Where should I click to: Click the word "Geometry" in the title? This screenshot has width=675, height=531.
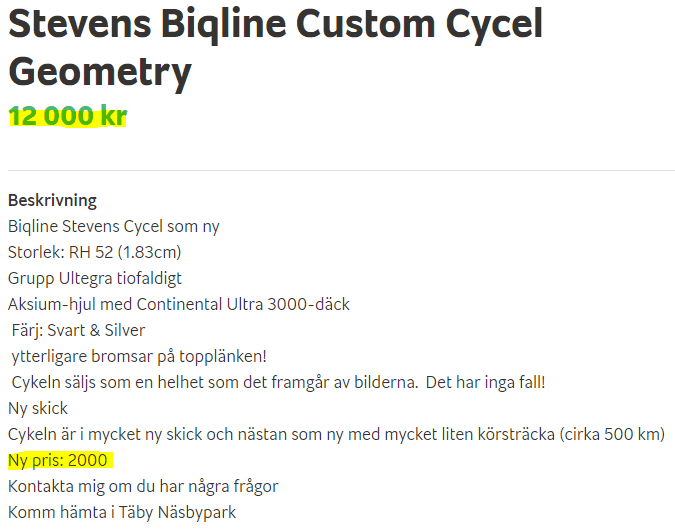coord(99,72)
